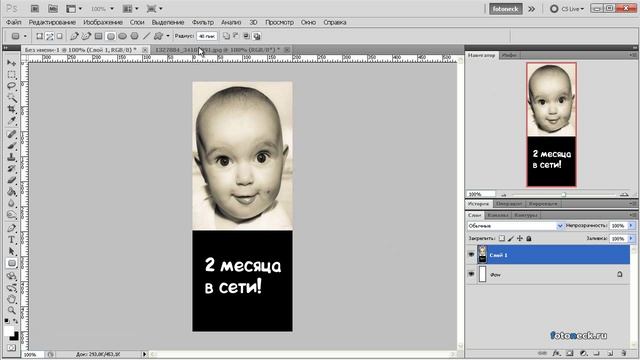The width and height of the screenshot is (640, 360).
Task: Select the Type tool
Action: point(11,240)
